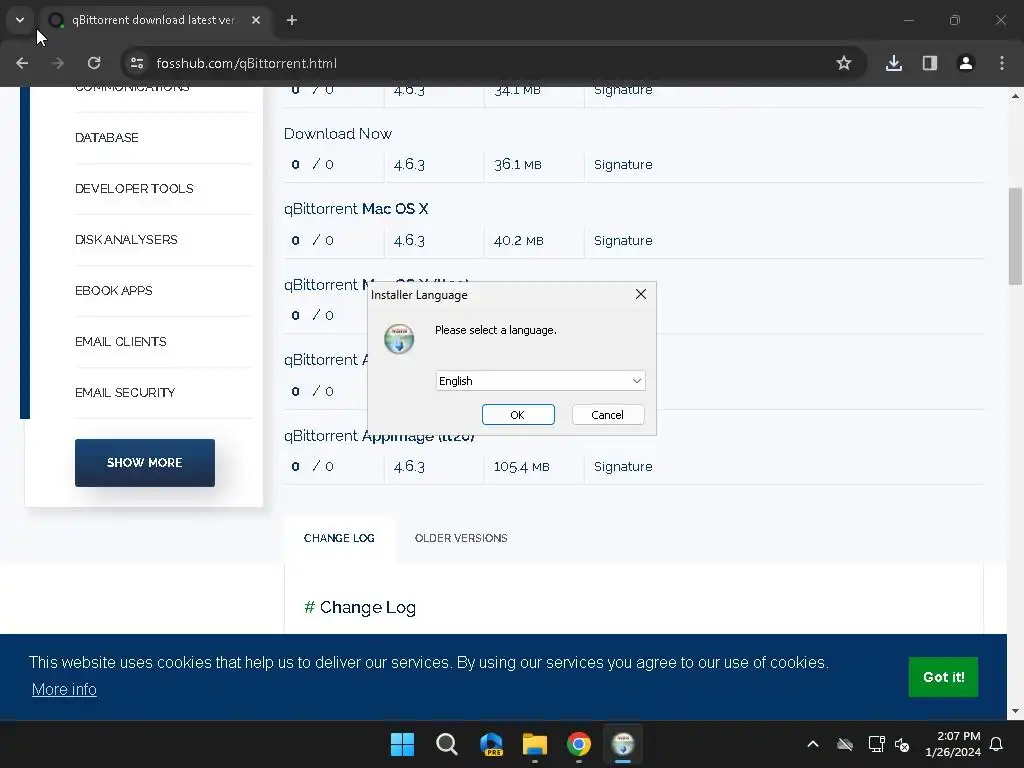Screen dimensions: 1024x768
Task: Toggle Chrome side panel icon
Action: click(x=929, y=63)
